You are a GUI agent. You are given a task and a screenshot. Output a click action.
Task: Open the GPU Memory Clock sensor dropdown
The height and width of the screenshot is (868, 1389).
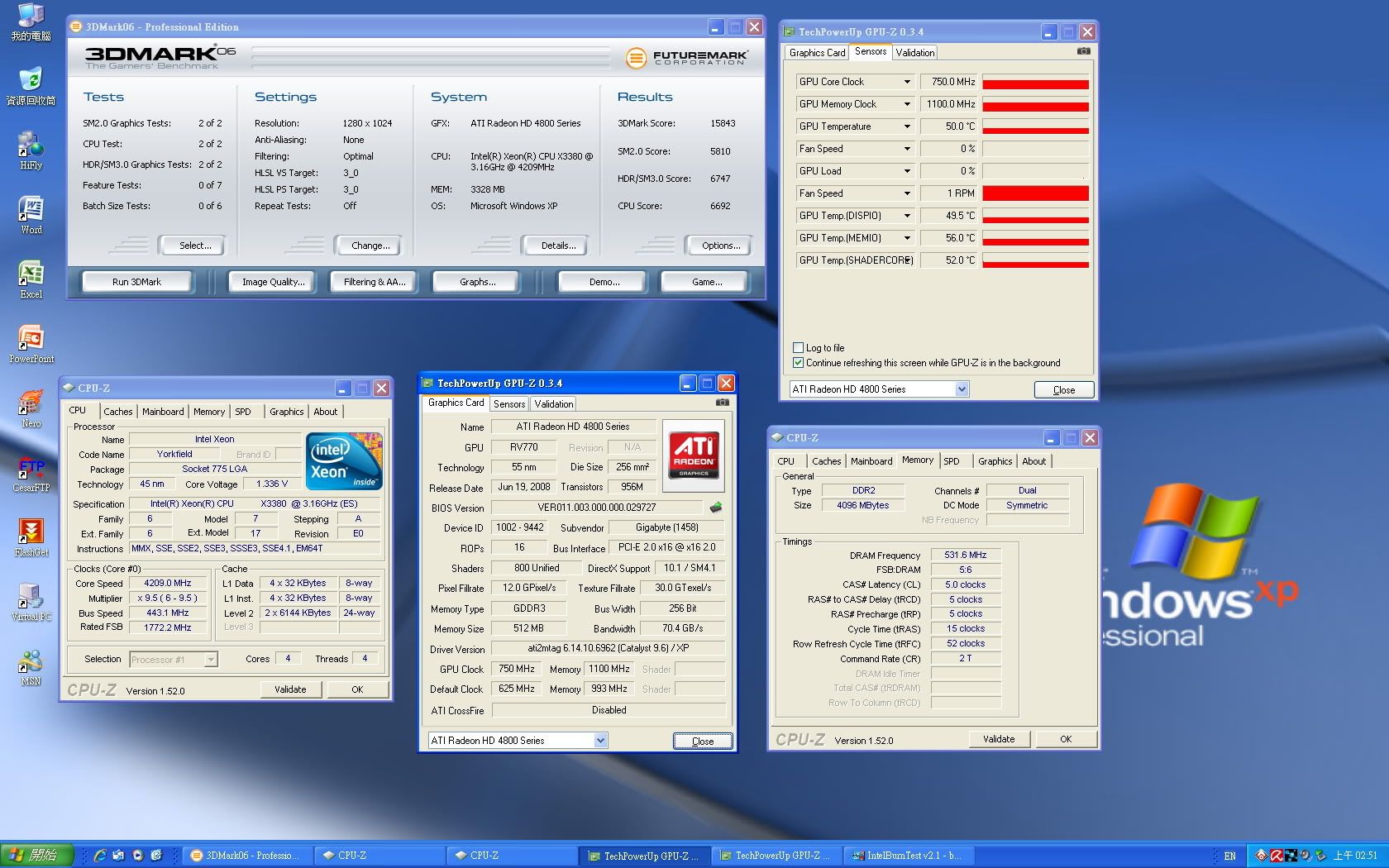pos(907,104)
